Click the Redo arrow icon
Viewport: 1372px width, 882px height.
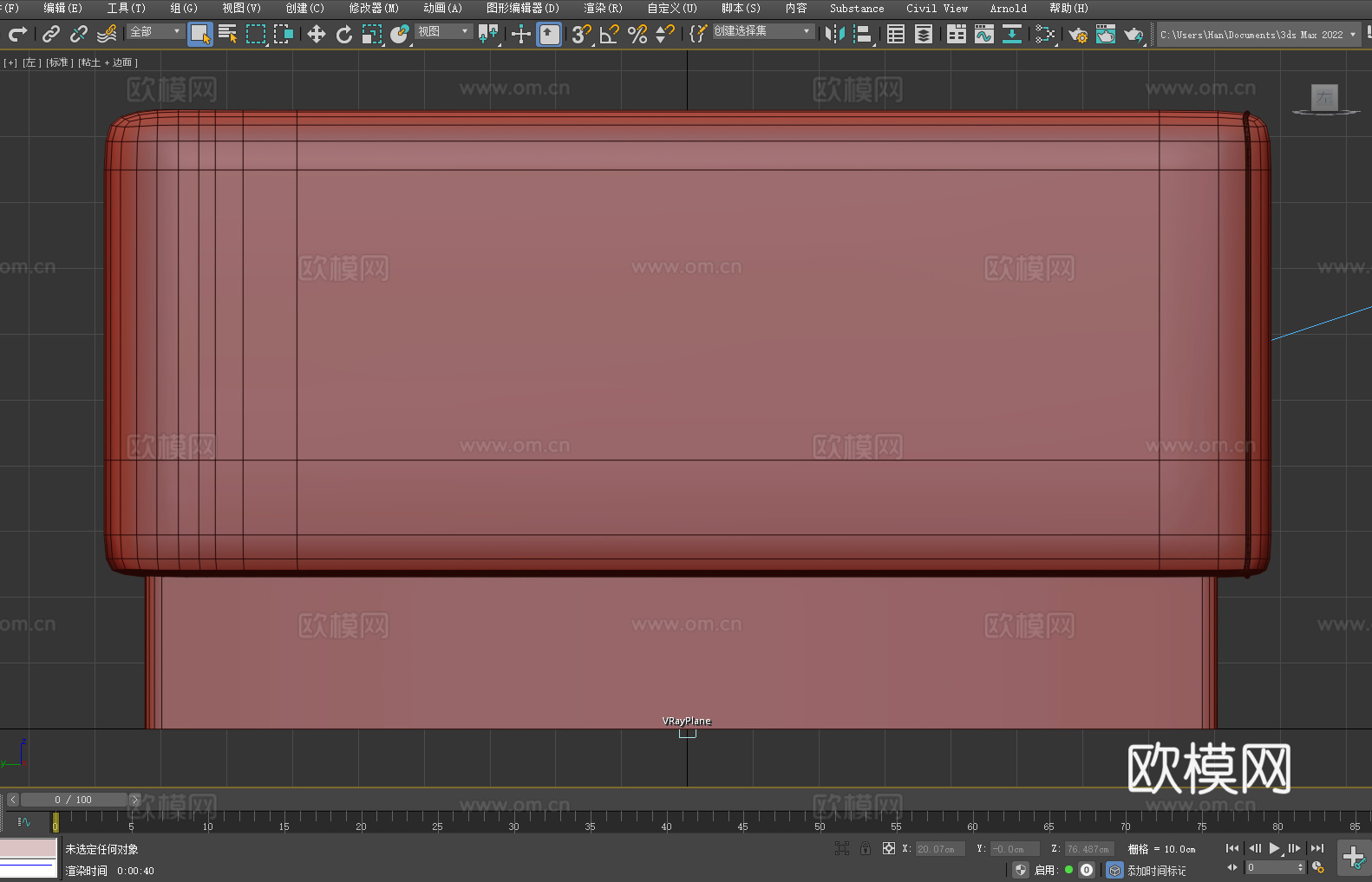[x=17, y=34]
